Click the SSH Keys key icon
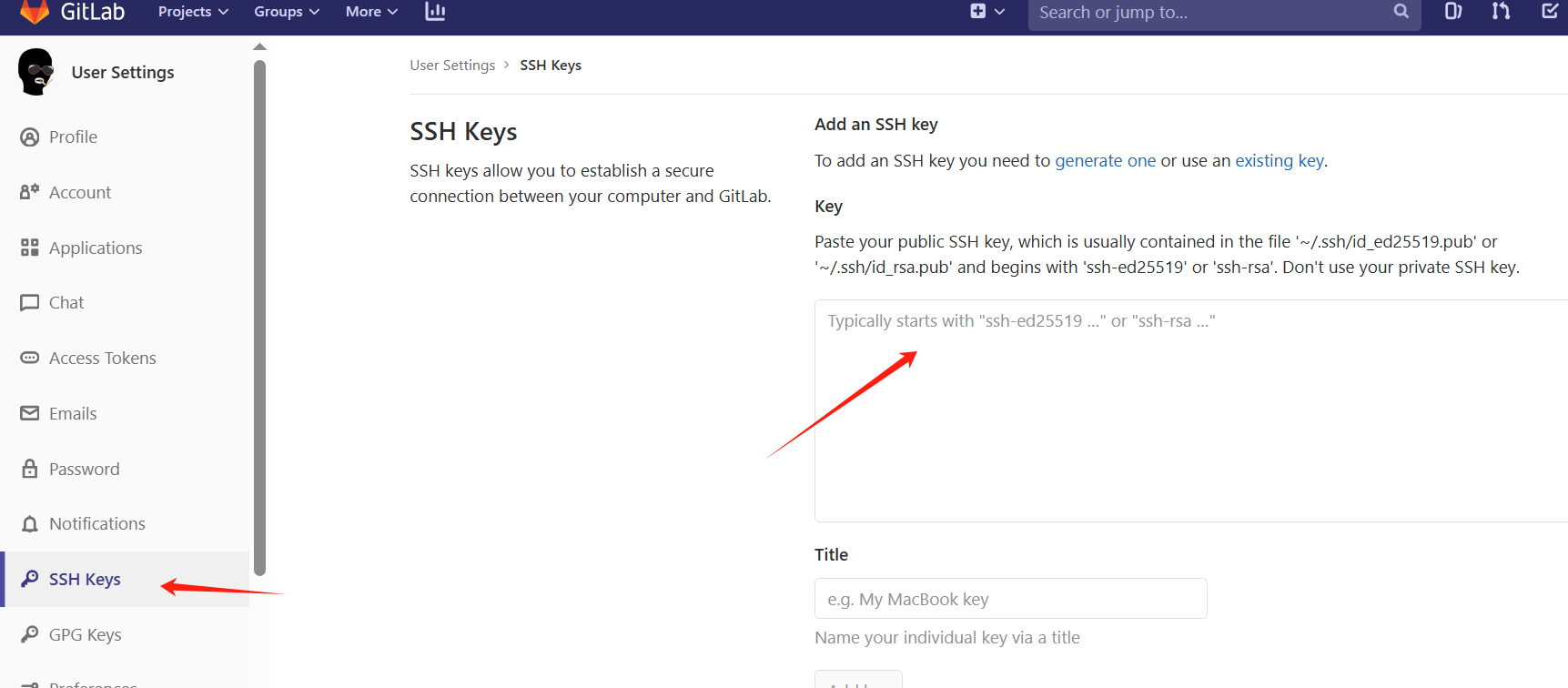Viewport: 1568px width, 688px height. (30, 579)
